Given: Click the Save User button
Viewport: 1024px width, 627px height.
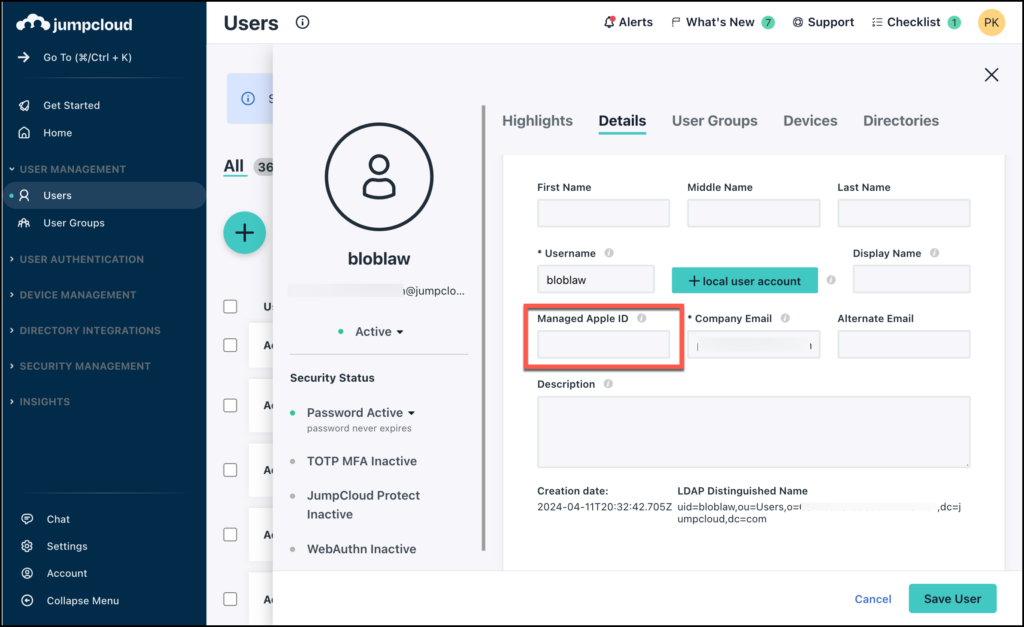Looking at the screenshot, I should click(952, 598).
